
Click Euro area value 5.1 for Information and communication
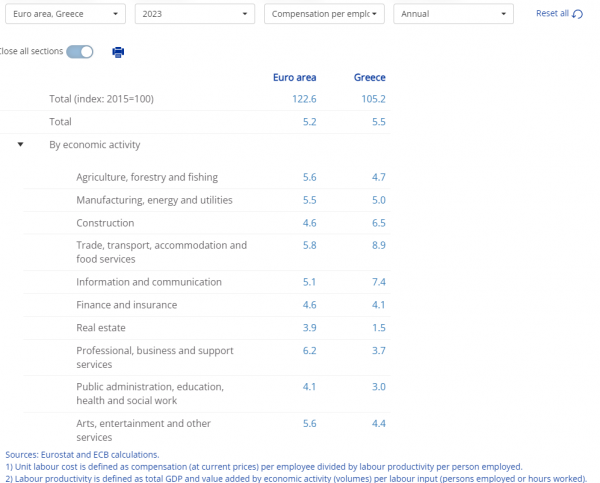point(310,282)
